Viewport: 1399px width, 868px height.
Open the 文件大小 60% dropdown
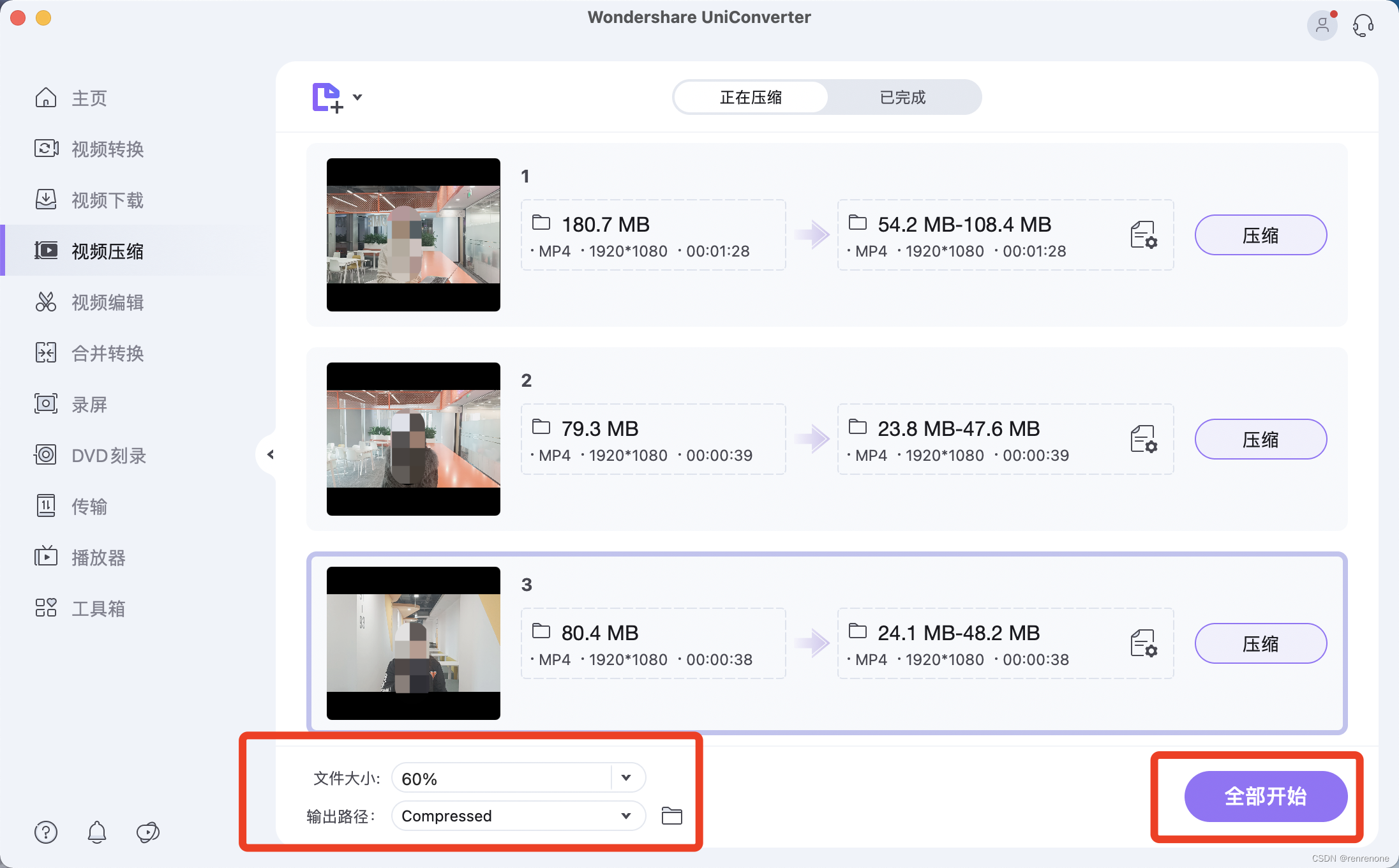click(x=626, y=777)
